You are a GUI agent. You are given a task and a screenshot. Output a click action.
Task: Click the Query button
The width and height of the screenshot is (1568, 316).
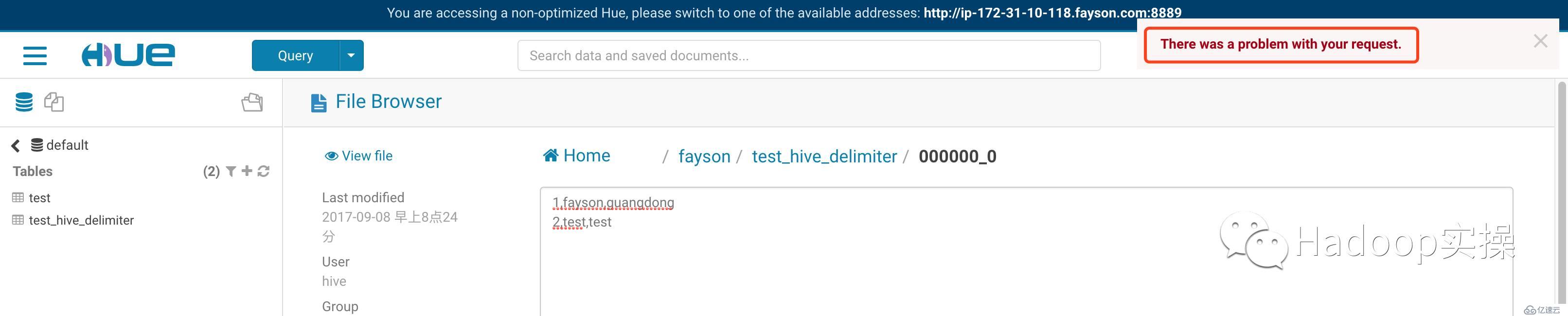click(x=295, y=55)
